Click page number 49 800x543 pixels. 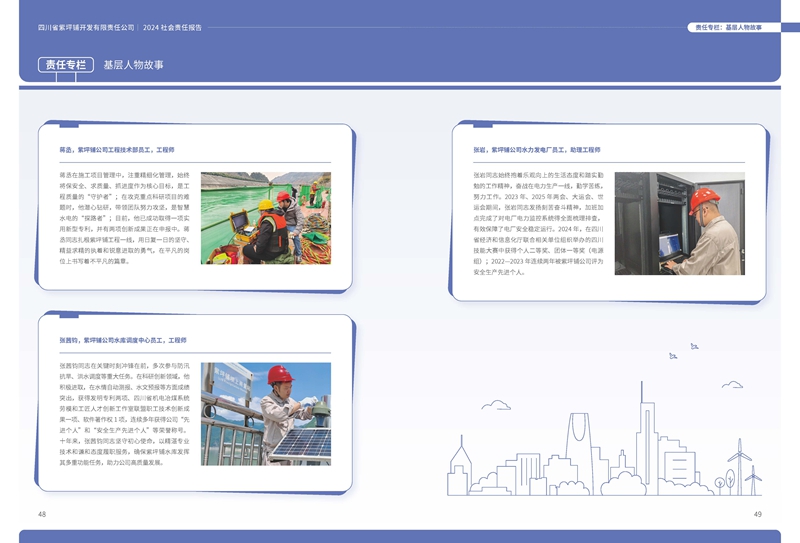coord(757,514)
